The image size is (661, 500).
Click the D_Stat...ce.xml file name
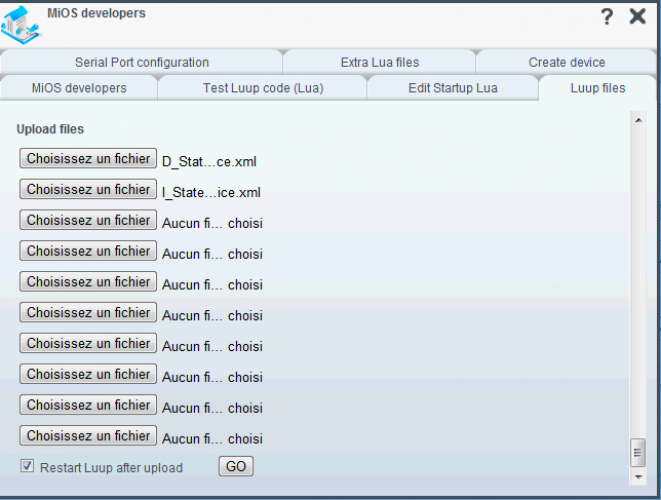tap(209, 161)
